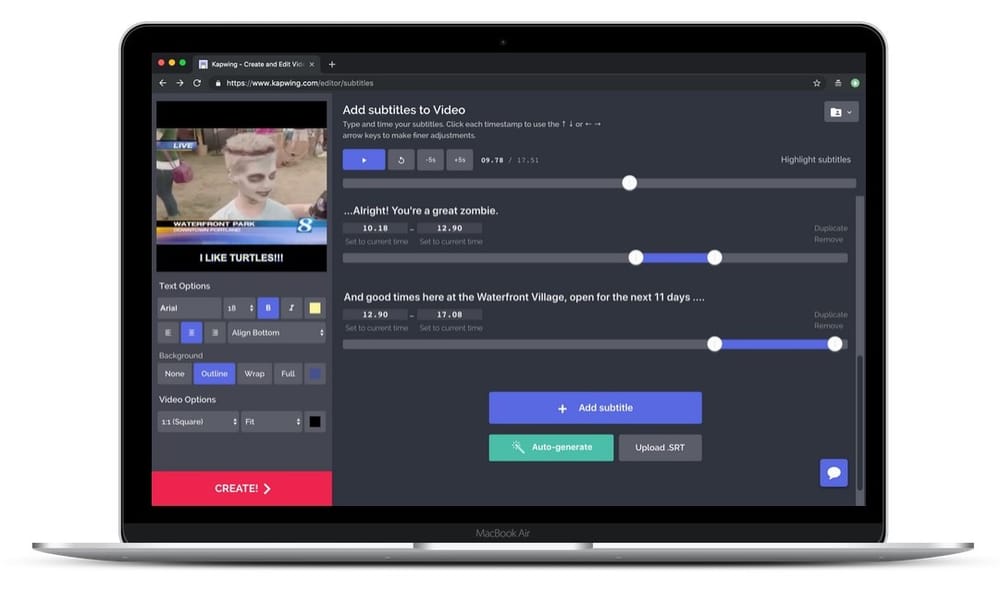
Task: Open a new browser tab
Action: pyautogui.click(x=330, y=62)
